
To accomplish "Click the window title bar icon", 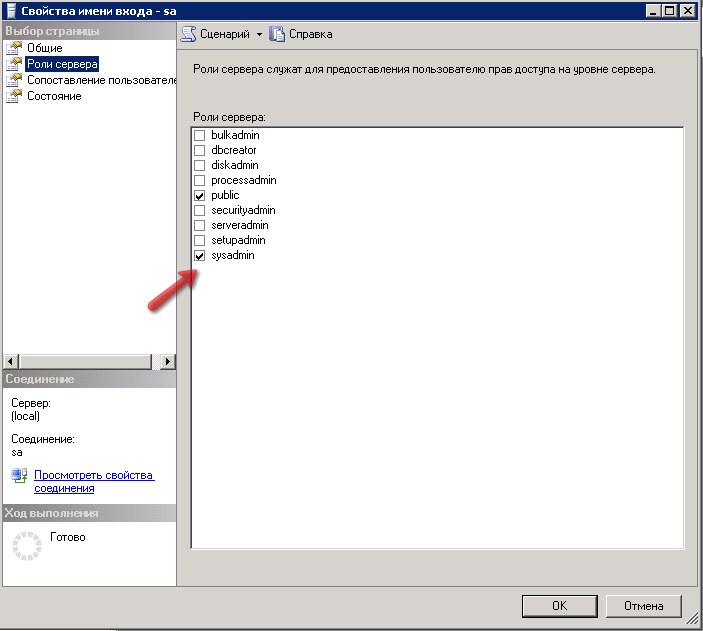I will tap(11, 10).
